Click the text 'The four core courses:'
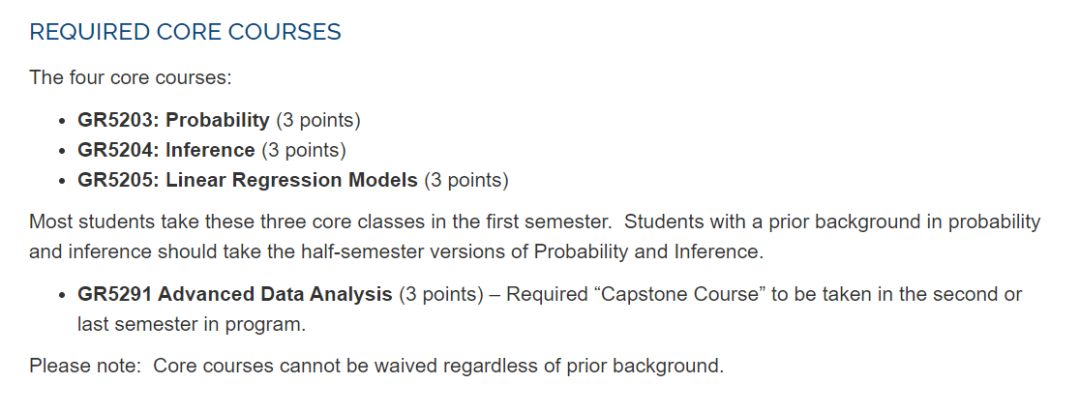Image resolution: width=1080 pixels, height=393 pixels. (131, 77)
